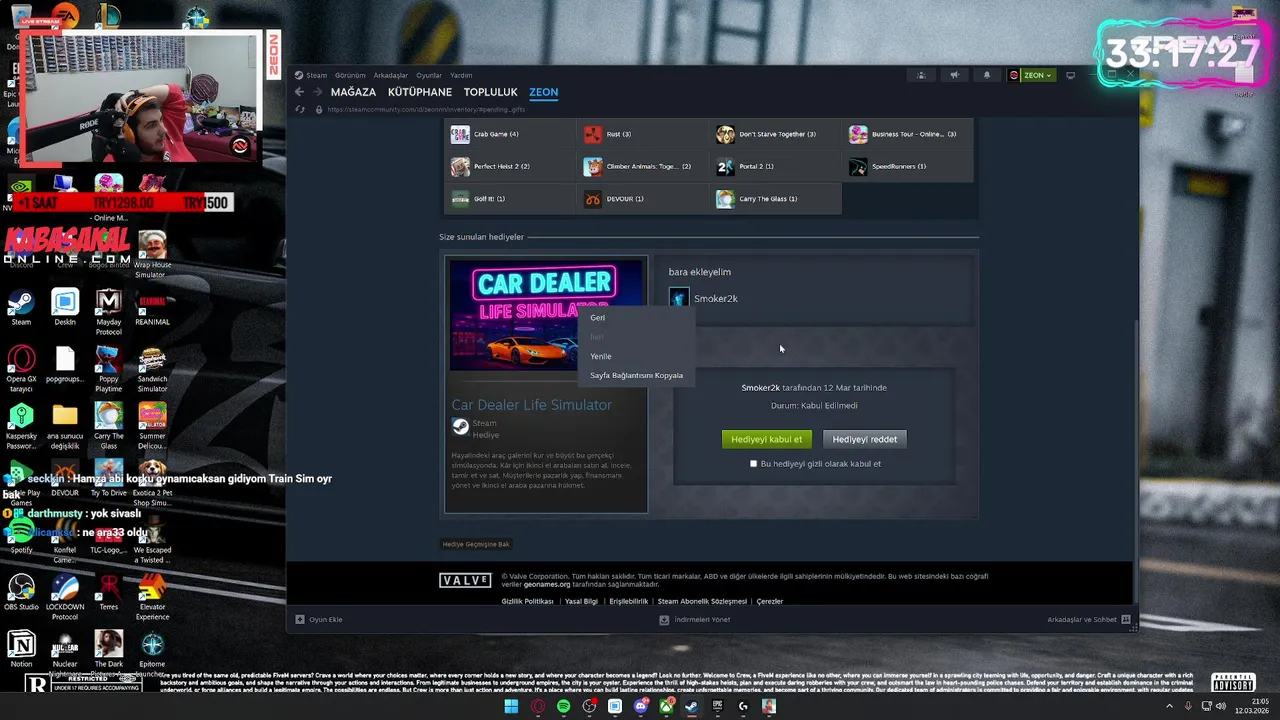The height and width of the screenshot is (720, 1280).
Task: Click Hediyeyi kabul et button
Action: point(766,439)
